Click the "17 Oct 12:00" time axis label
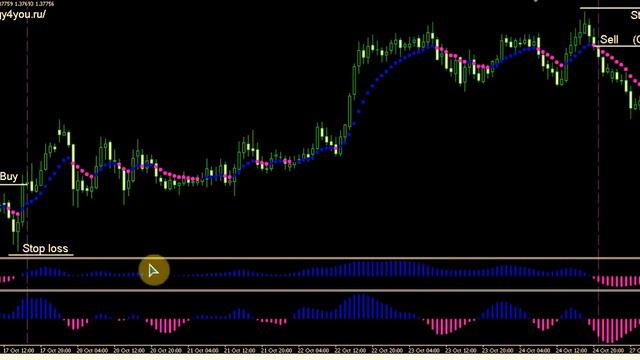 tap(19, 350)
